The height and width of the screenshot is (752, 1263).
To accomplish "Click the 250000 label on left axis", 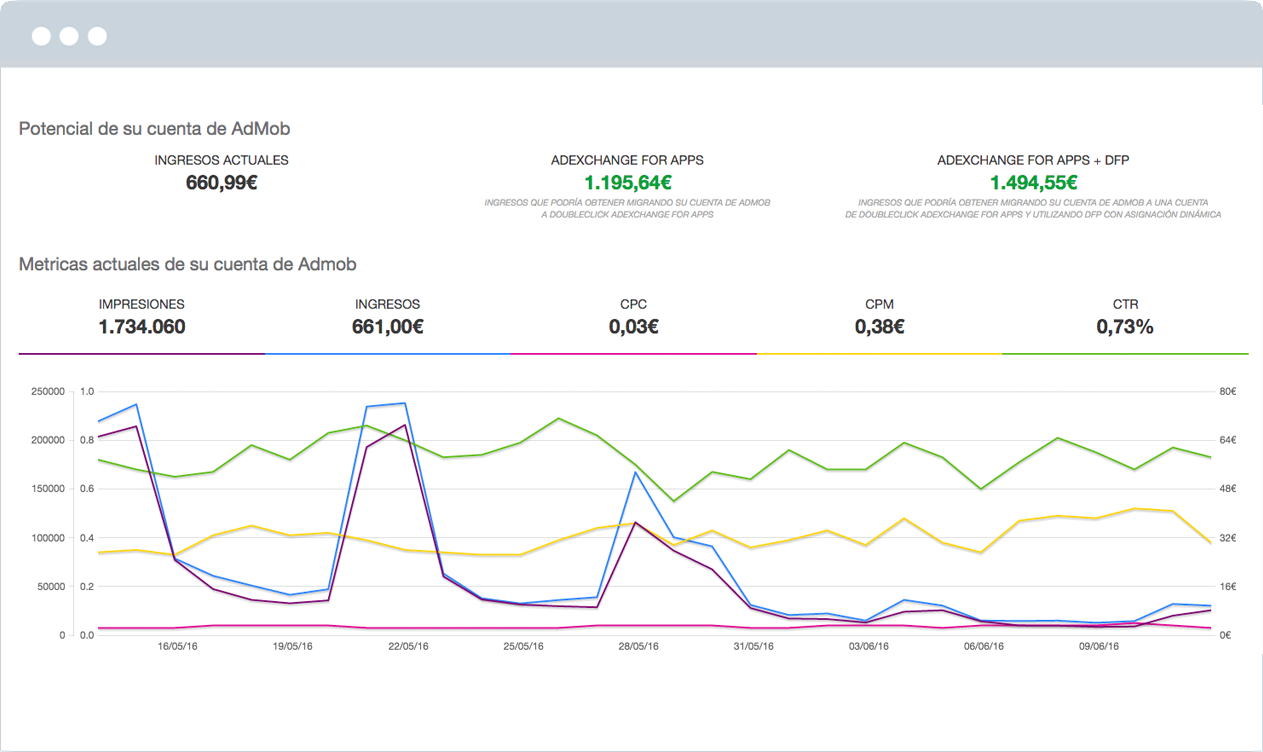I will pyautogui.click(x=46, y=389).
